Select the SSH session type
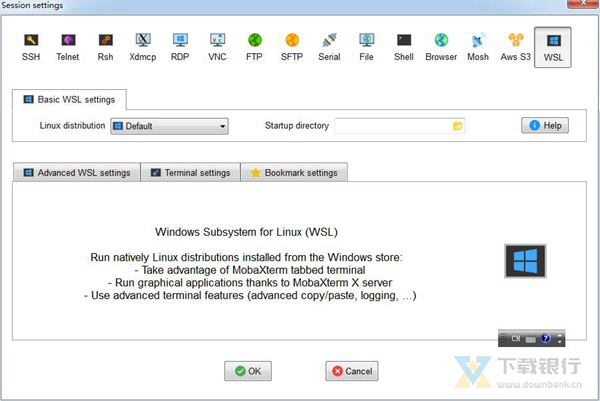This screenshot has height=401, width=600. click(x=31, y=47)
